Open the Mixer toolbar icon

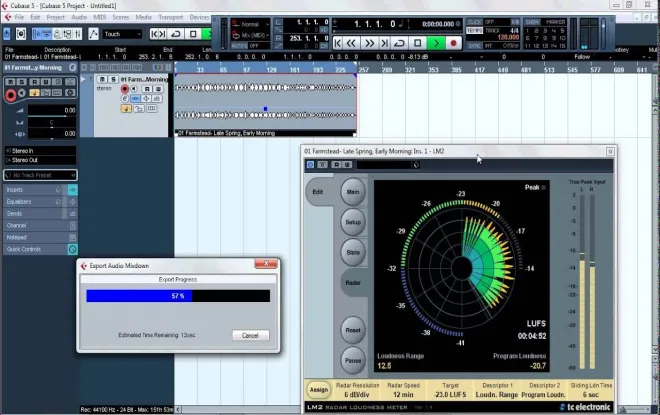[x=78, y=34]
